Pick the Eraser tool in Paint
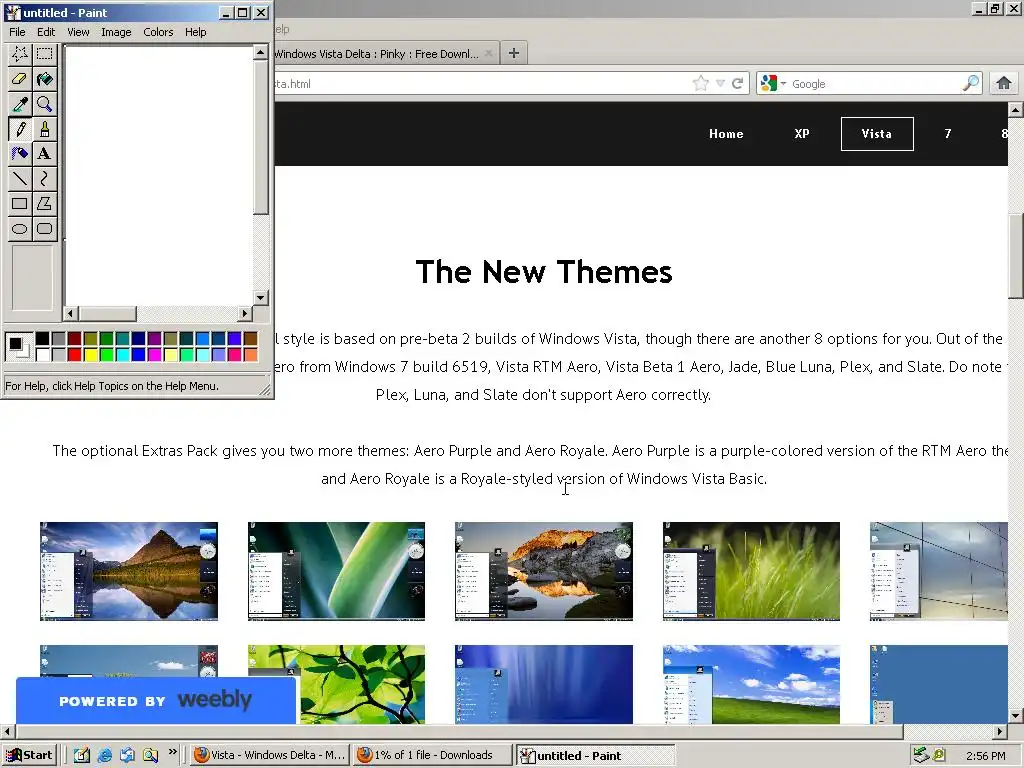This screenshot has height=768, width=1024. point(20,79)
